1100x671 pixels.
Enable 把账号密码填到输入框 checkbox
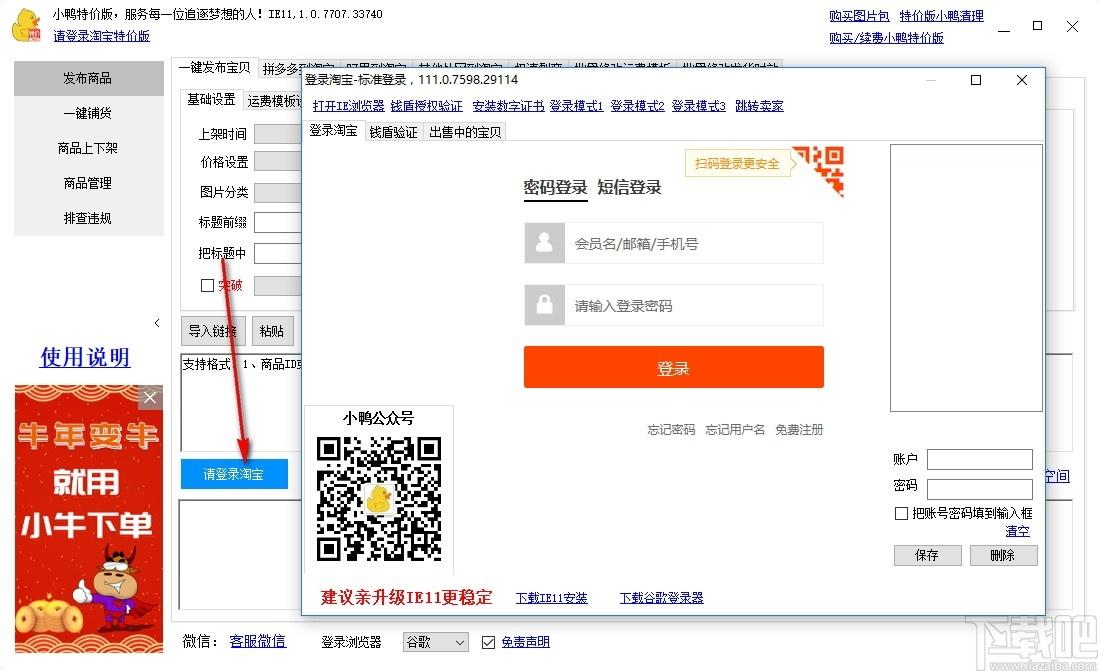click(x=901, y=513)
